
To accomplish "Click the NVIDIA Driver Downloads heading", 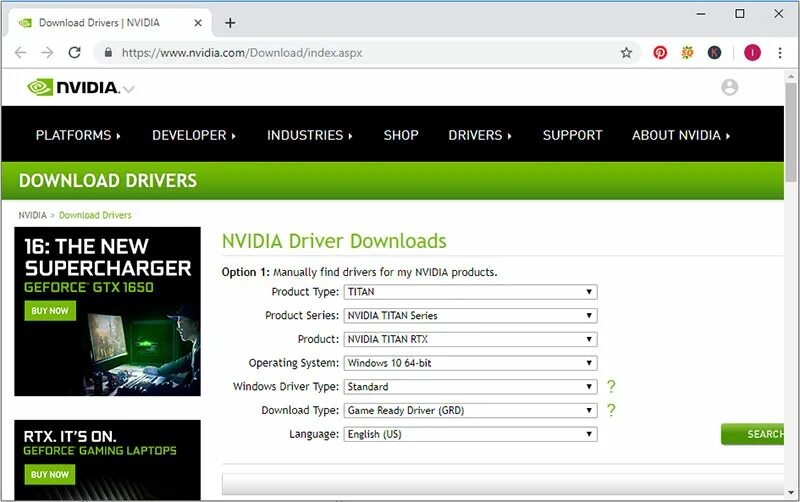I will coord(334,241).
